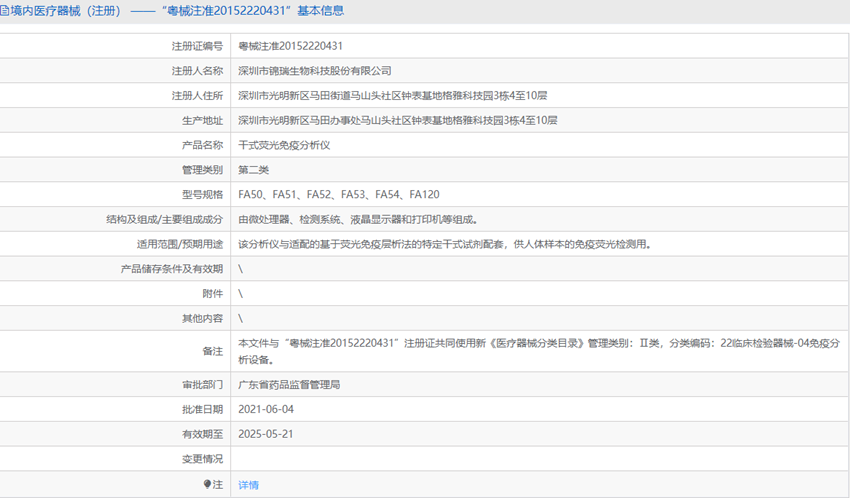Click the label 产品名称
The height and width of the screenshot is (498, 850).
[202, 145]
